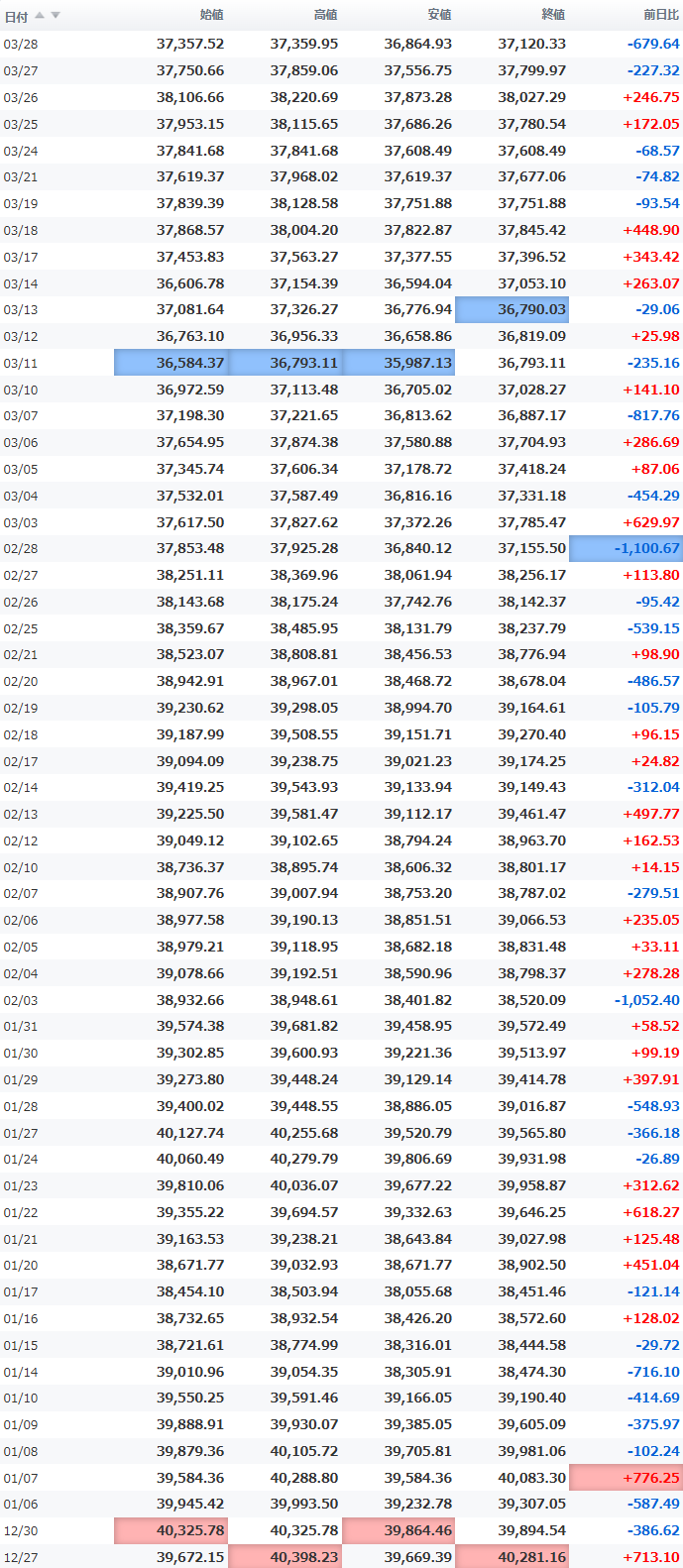This screenshot has height=1568, width=683.
Task: Select the highlighted change value -1,100.67
Action: click(626, 548)
